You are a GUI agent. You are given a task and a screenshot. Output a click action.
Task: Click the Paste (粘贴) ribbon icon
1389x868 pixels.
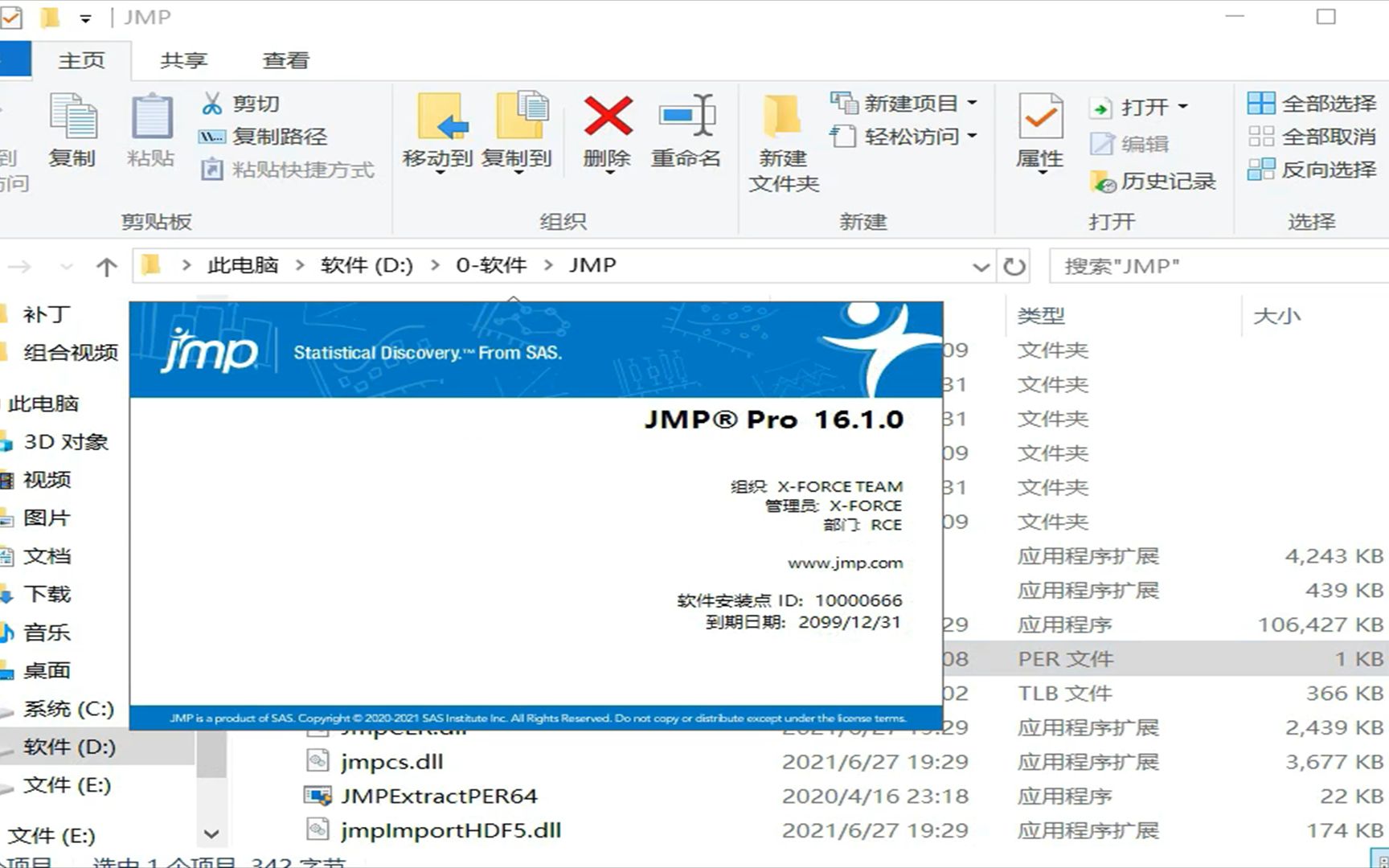151,129
